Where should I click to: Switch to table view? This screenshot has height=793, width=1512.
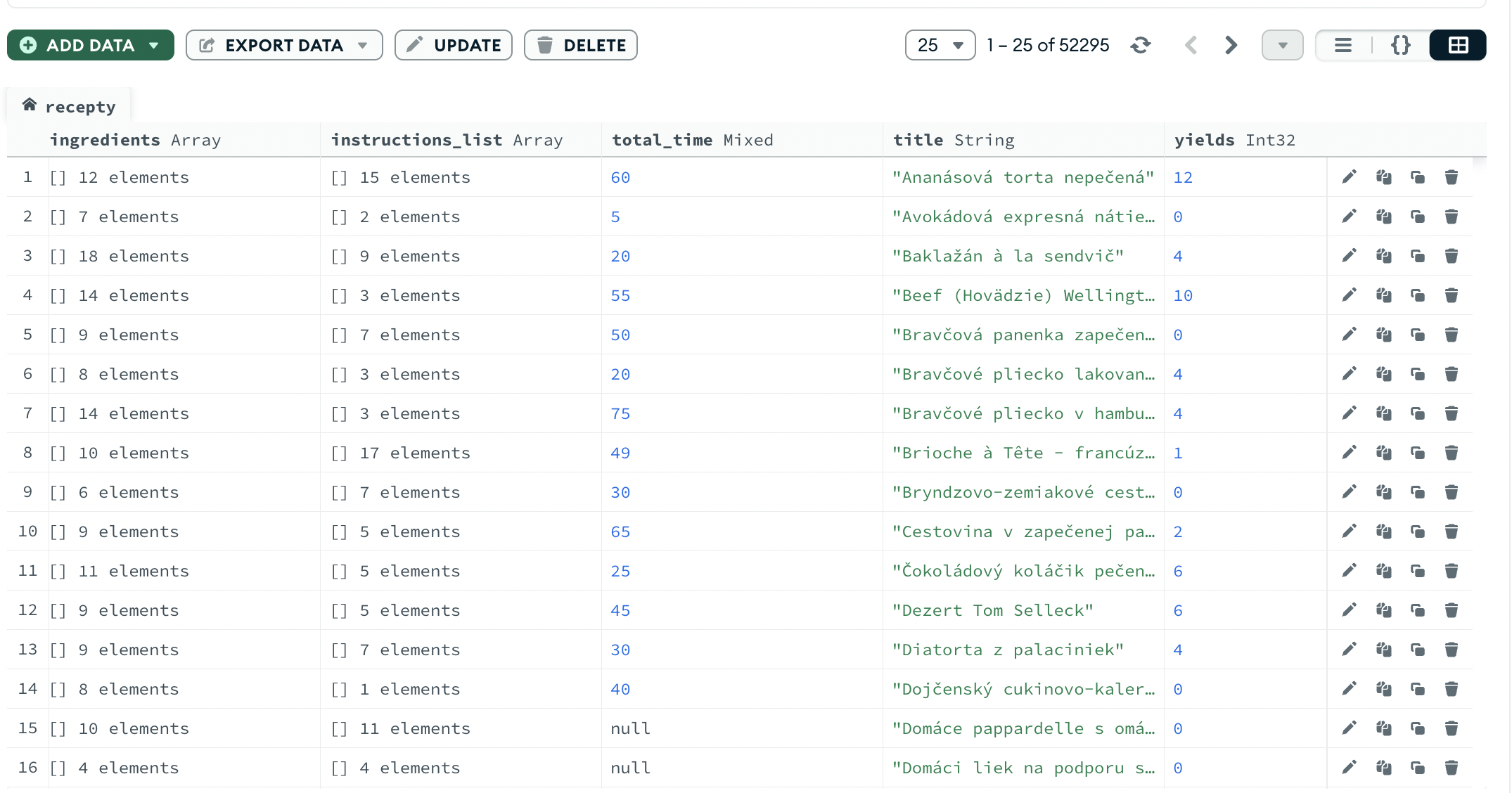point(1459,45)
